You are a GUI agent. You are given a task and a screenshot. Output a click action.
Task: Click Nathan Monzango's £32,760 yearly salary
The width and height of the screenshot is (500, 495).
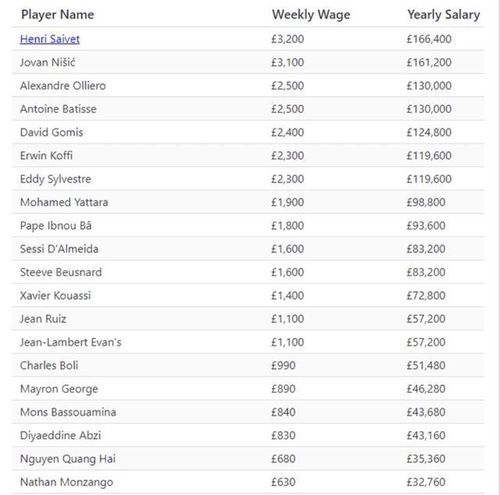pos(426,482)
